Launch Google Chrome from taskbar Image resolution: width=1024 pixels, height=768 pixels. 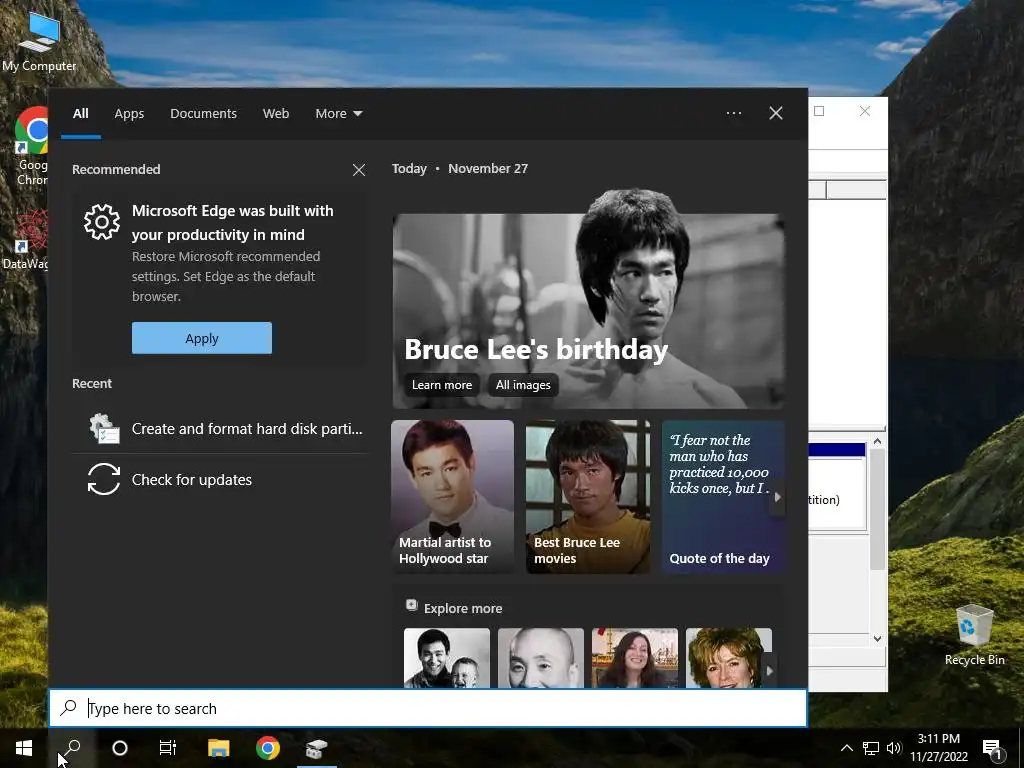coord(268,748)
